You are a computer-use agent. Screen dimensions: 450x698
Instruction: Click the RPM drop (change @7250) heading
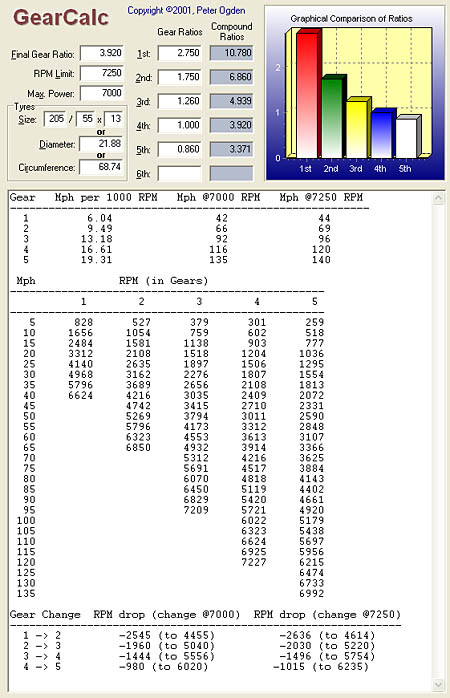pos(327,615)
